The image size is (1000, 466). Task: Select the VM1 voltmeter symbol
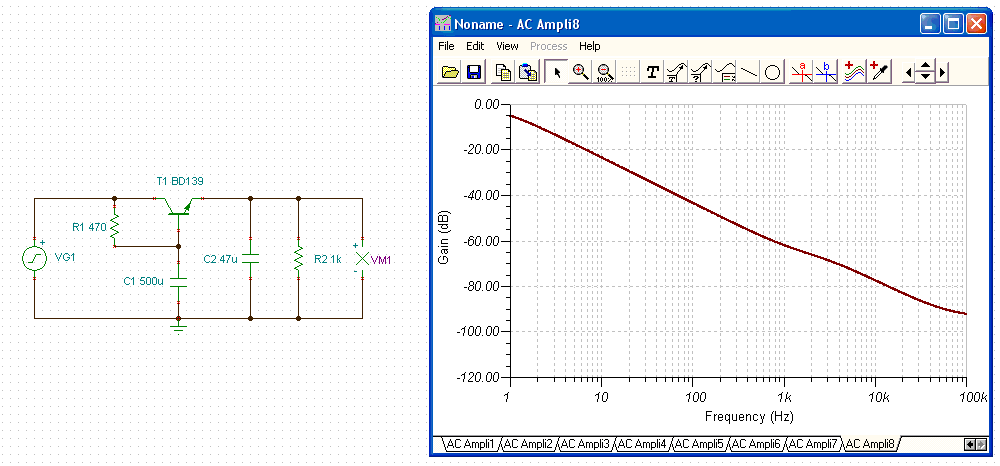(x=362, y=258)
